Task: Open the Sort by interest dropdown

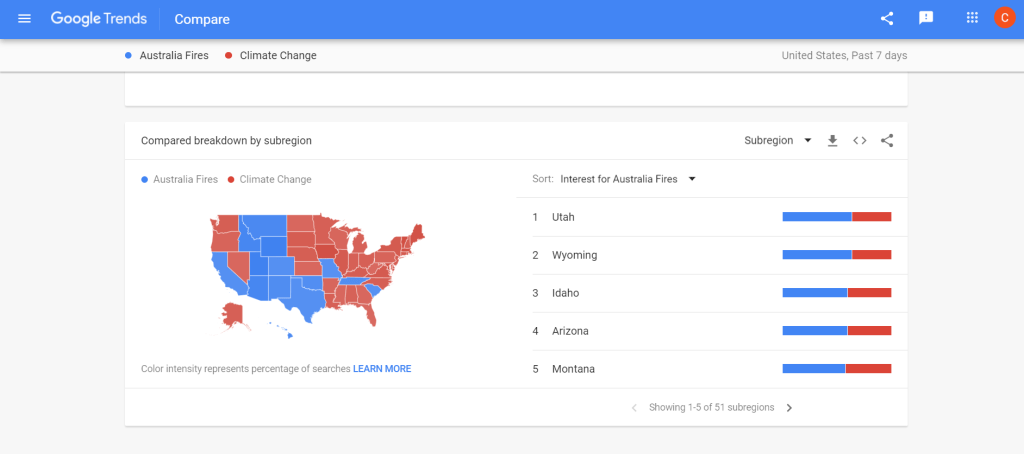Action: (627, 179)
